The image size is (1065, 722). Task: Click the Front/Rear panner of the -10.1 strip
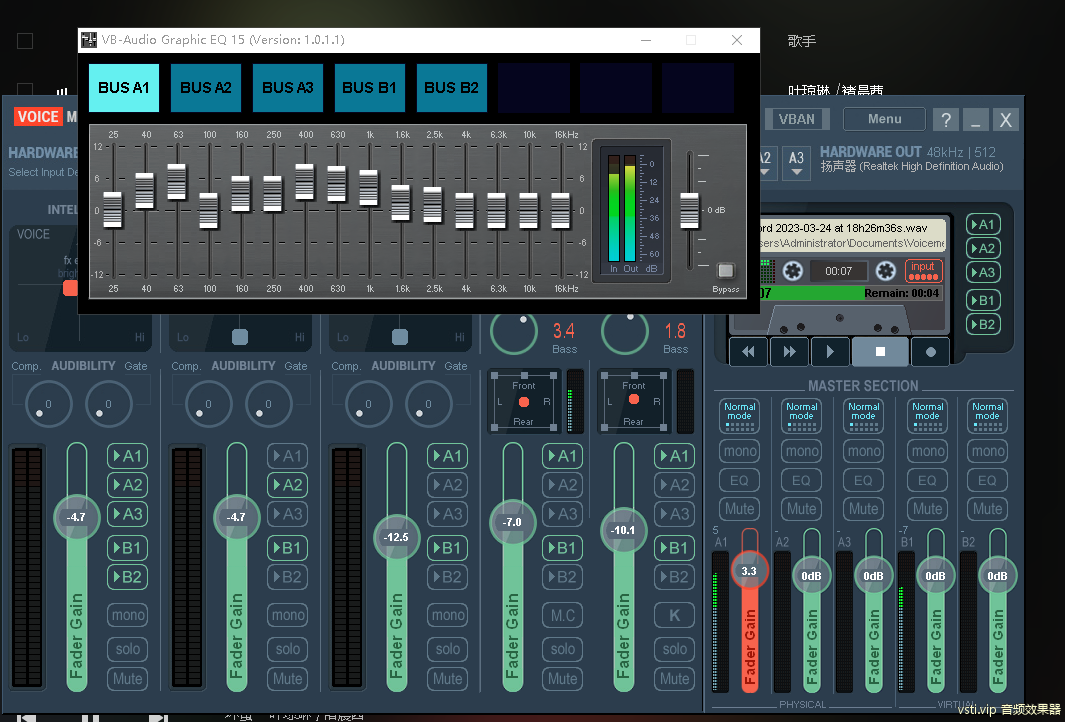(x=634, y=401)
